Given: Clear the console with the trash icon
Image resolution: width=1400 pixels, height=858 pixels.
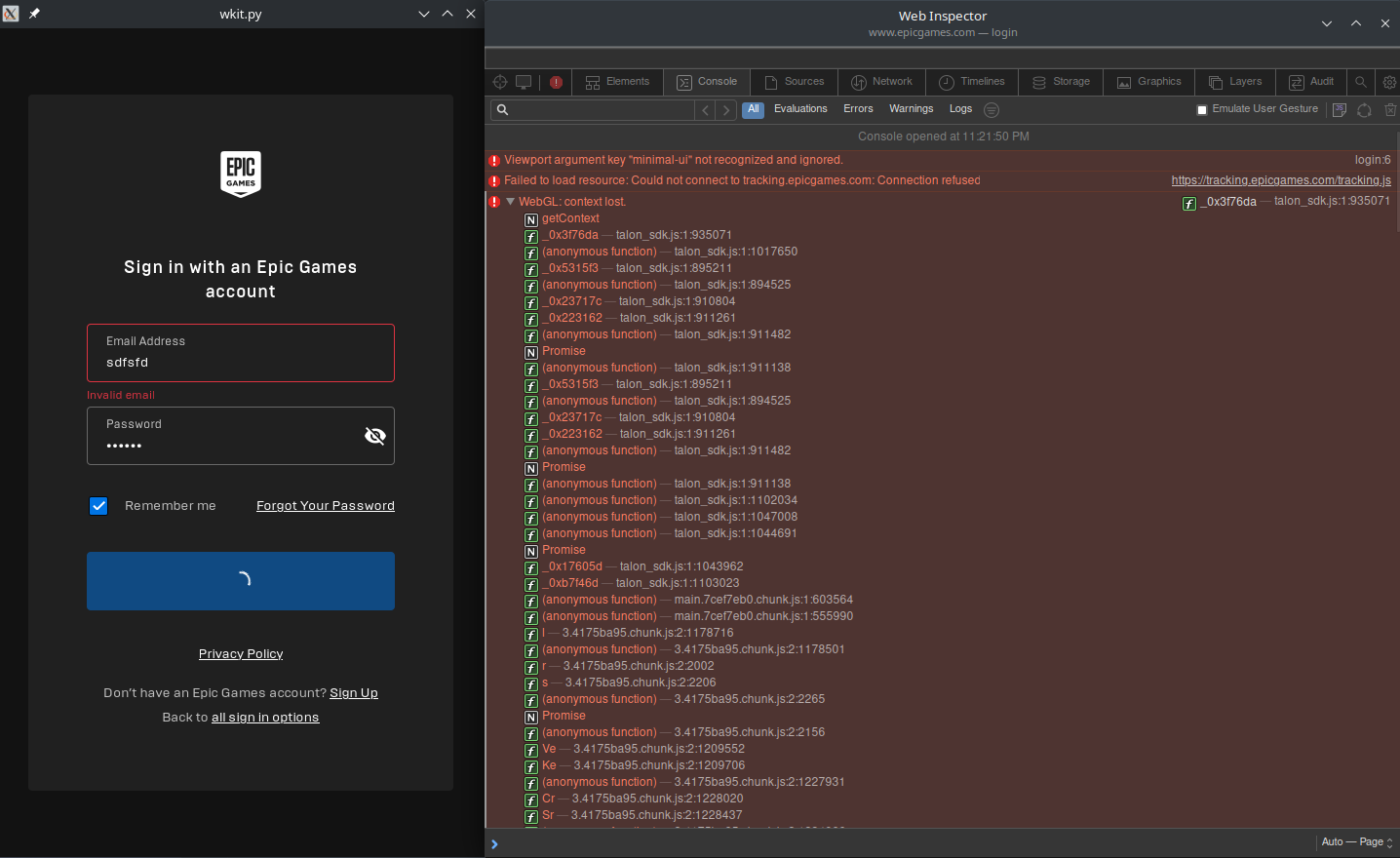Looking at the screenshot, I should tap(1390, 109).
